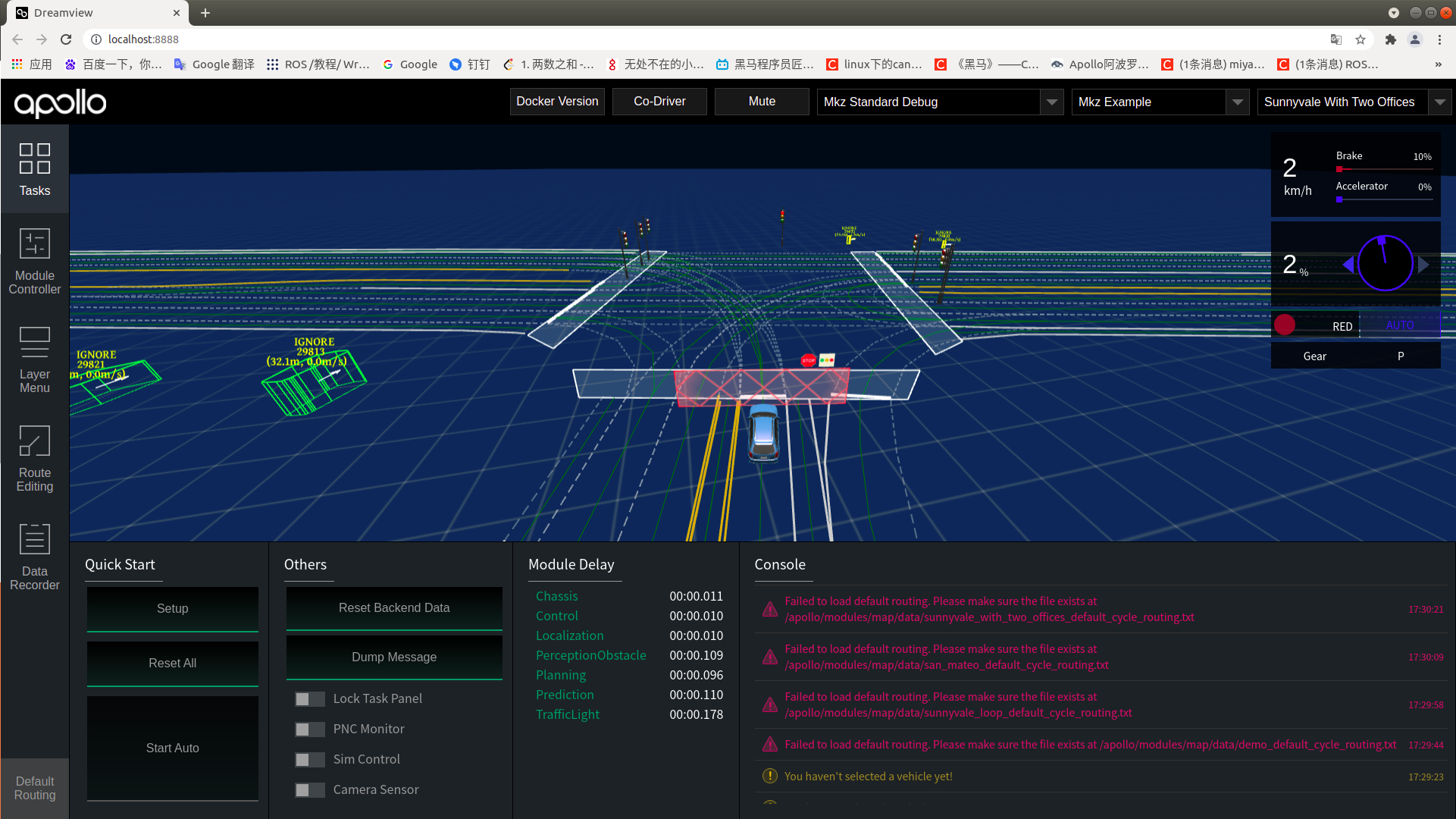The height and width of the screenshot is (819, 1456).
Task: Switch to the Dreamview browser tab
Action: [x=91, y=13]
